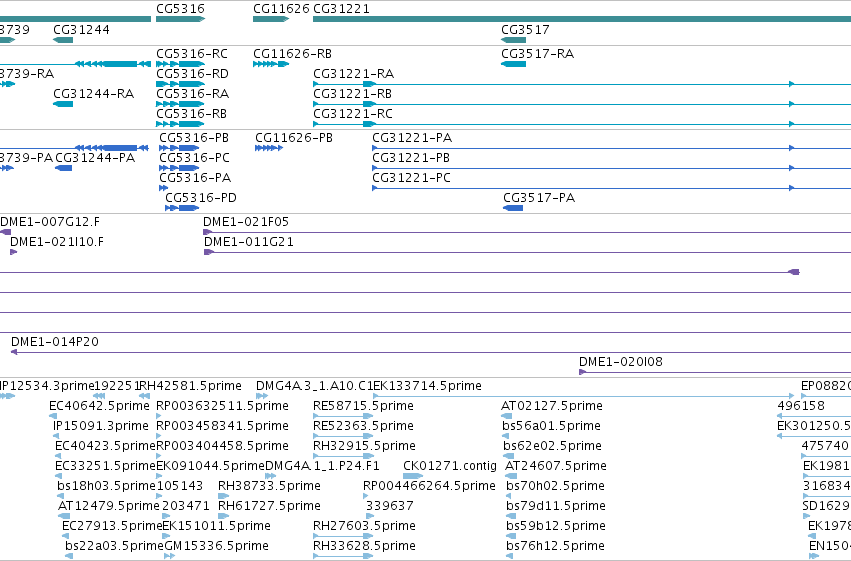Select protein CG31244-PA label
Screen dimensions: 851x561
click(95, 157)
